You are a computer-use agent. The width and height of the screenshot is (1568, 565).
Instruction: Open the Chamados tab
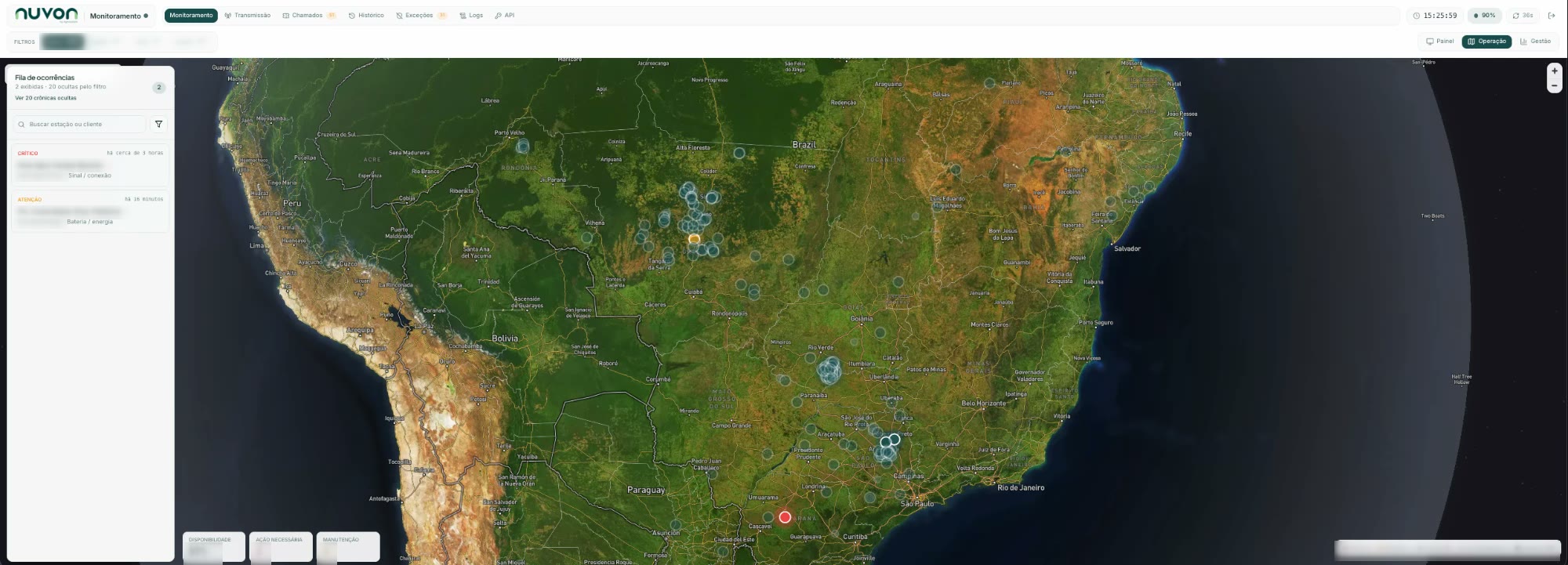(x=309, y=16)
